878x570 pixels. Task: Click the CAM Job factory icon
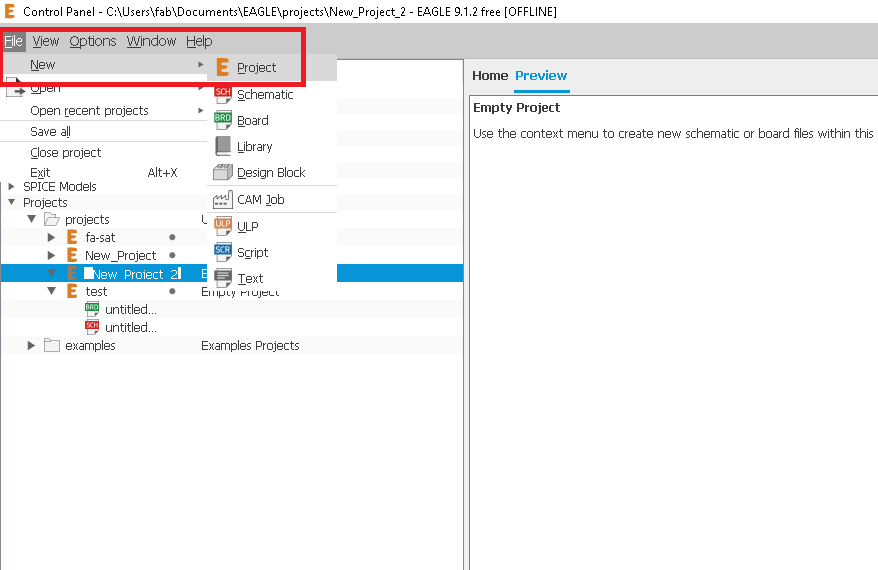(x=222, y=199)
